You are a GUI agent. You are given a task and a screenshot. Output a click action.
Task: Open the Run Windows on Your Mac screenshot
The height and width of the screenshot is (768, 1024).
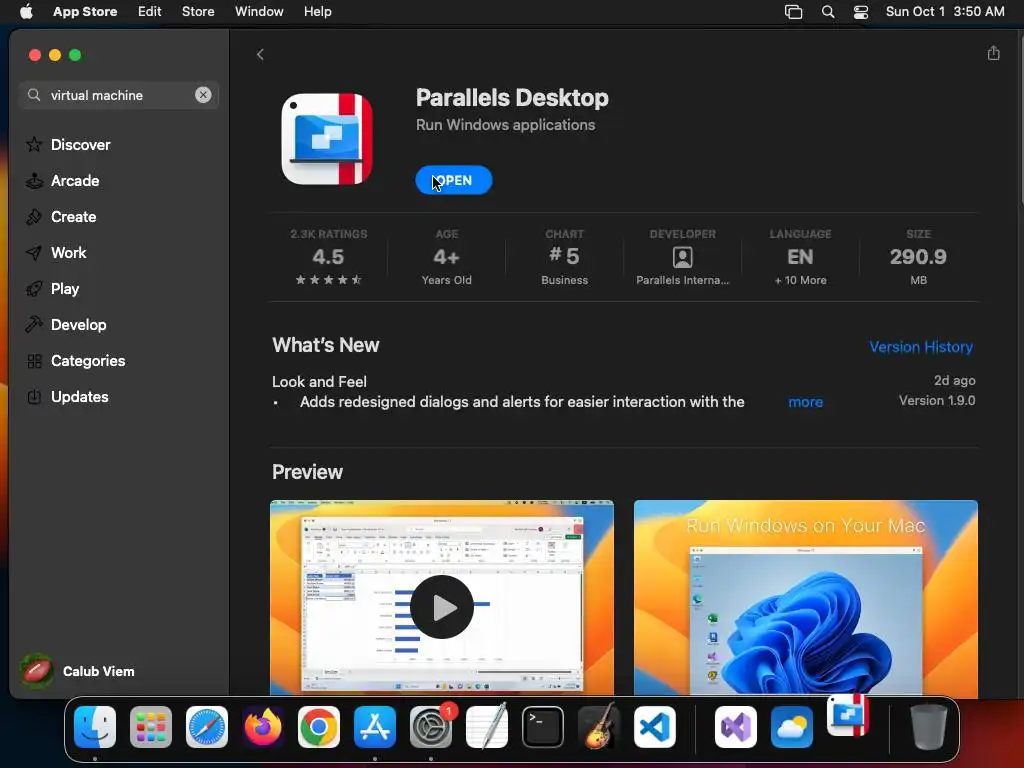point(805,598)
